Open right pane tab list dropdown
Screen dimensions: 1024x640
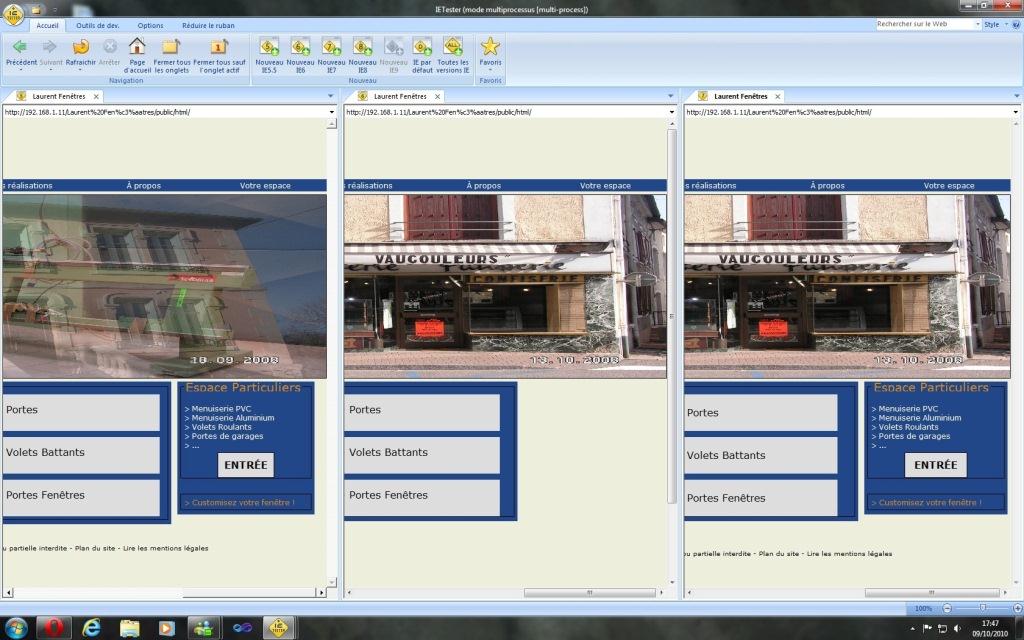(1017, 96)
